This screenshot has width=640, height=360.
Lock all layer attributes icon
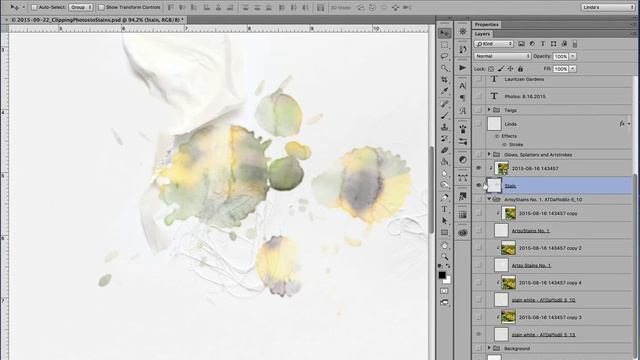[520, 69]
